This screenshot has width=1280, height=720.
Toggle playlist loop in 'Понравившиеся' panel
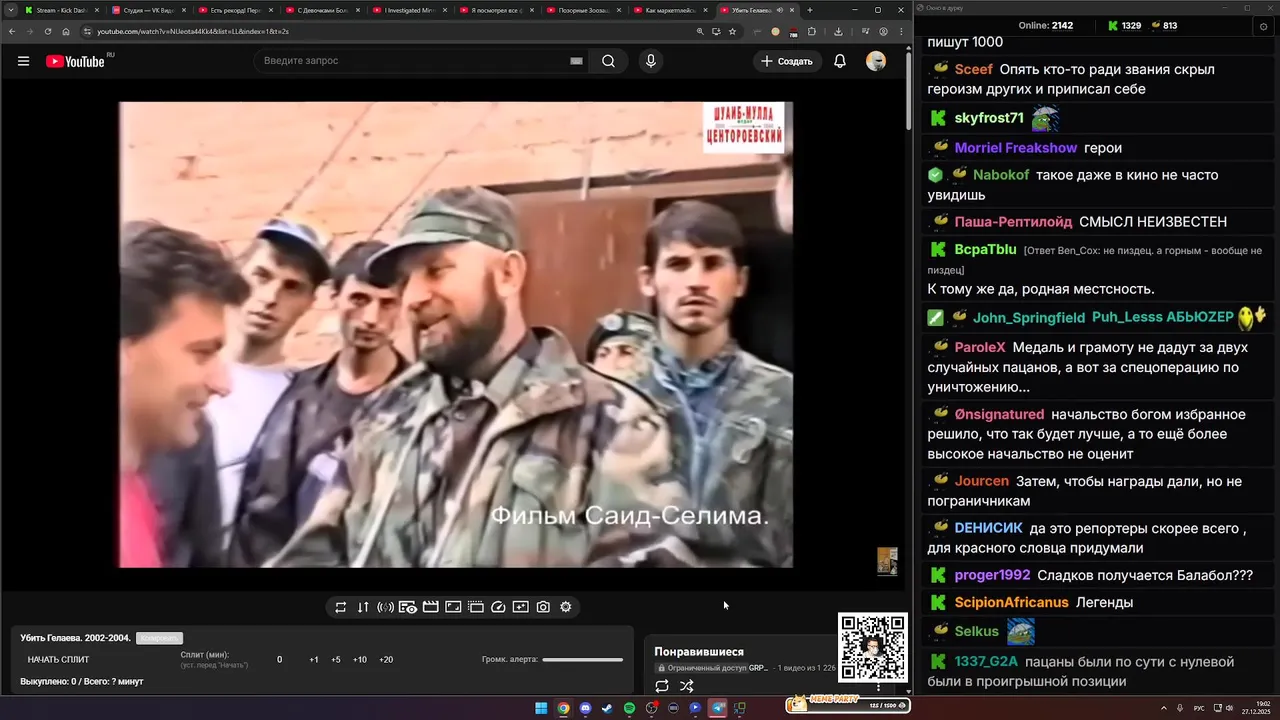point(662,686)
